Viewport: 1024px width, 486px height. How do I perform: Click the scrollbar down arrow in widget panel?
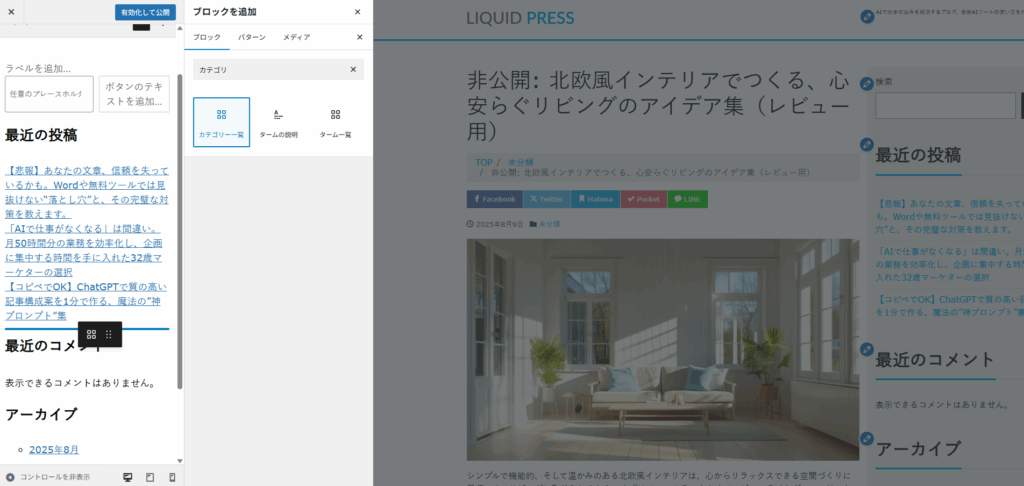coord(180,461)
